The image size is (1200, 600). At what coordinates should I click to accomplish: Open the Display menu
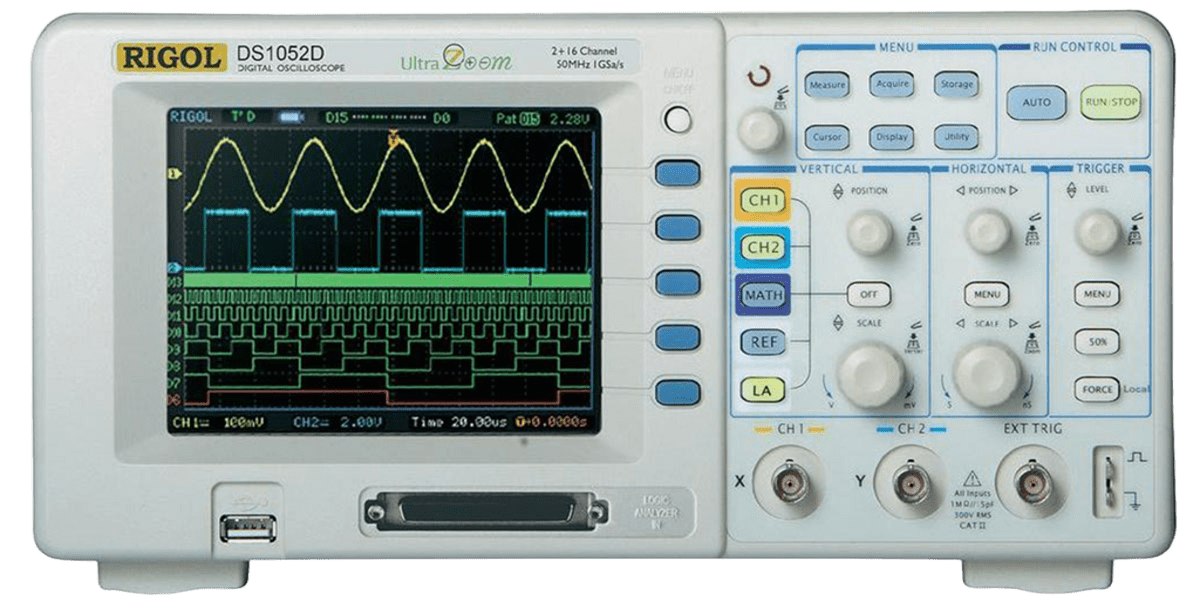pos(891,137)
